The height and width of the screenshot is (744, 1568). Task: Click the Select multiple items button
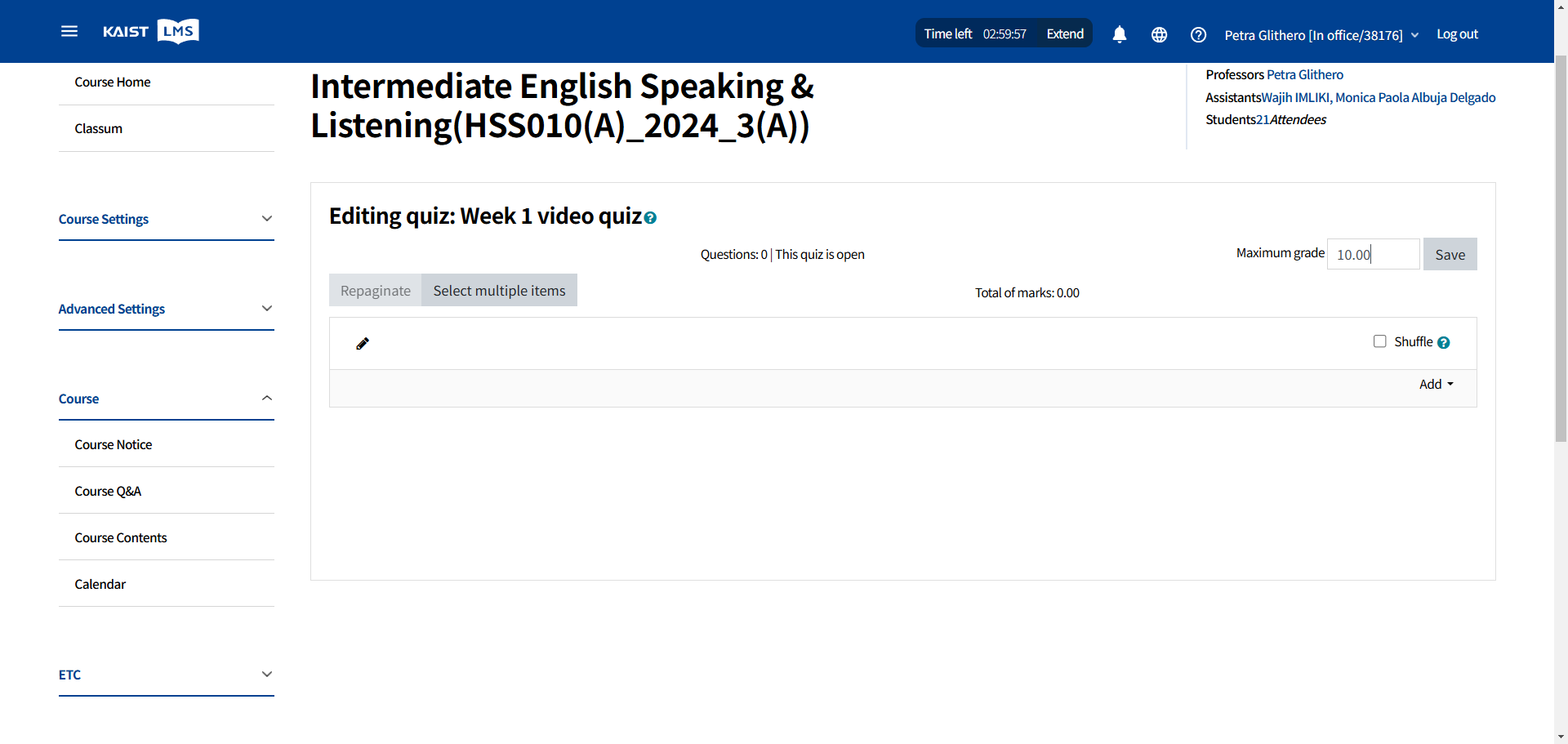pos(499,291)
